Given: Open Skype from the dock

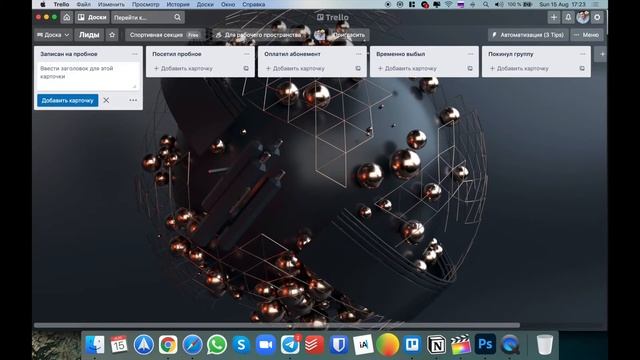Looking at the screenshot, I should (241, 344).
